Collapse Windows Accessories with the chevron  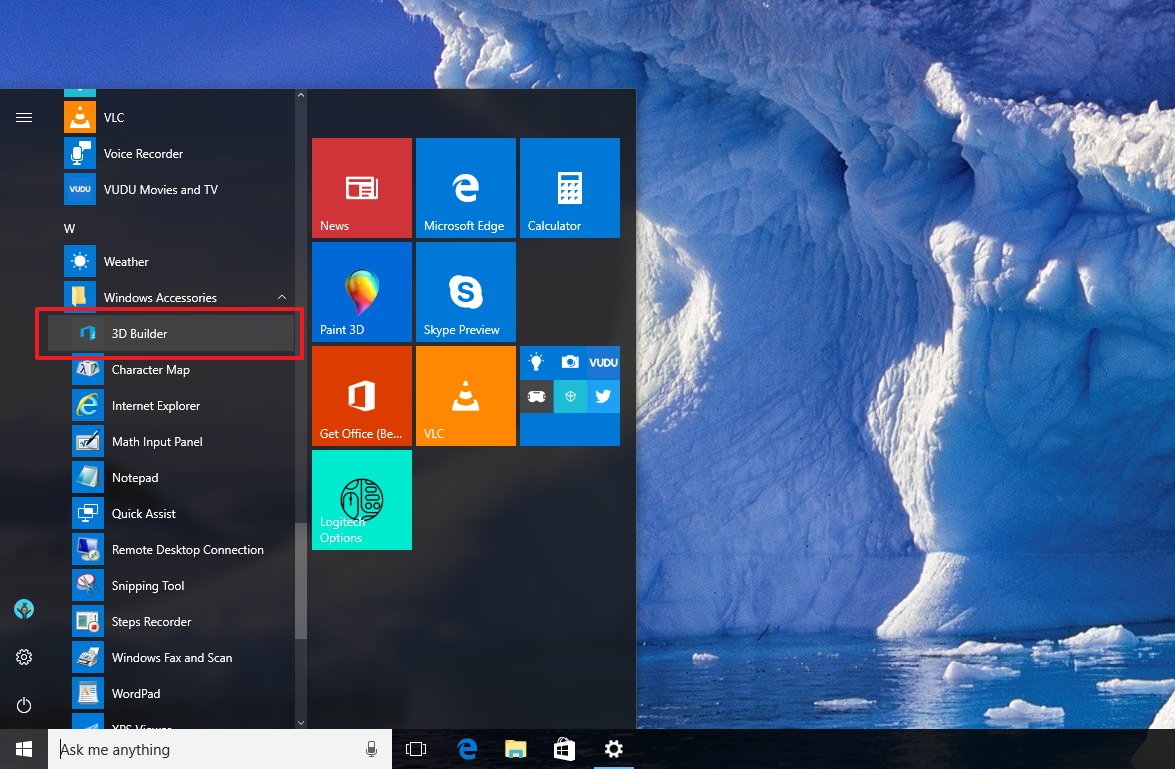pos(282,298)
